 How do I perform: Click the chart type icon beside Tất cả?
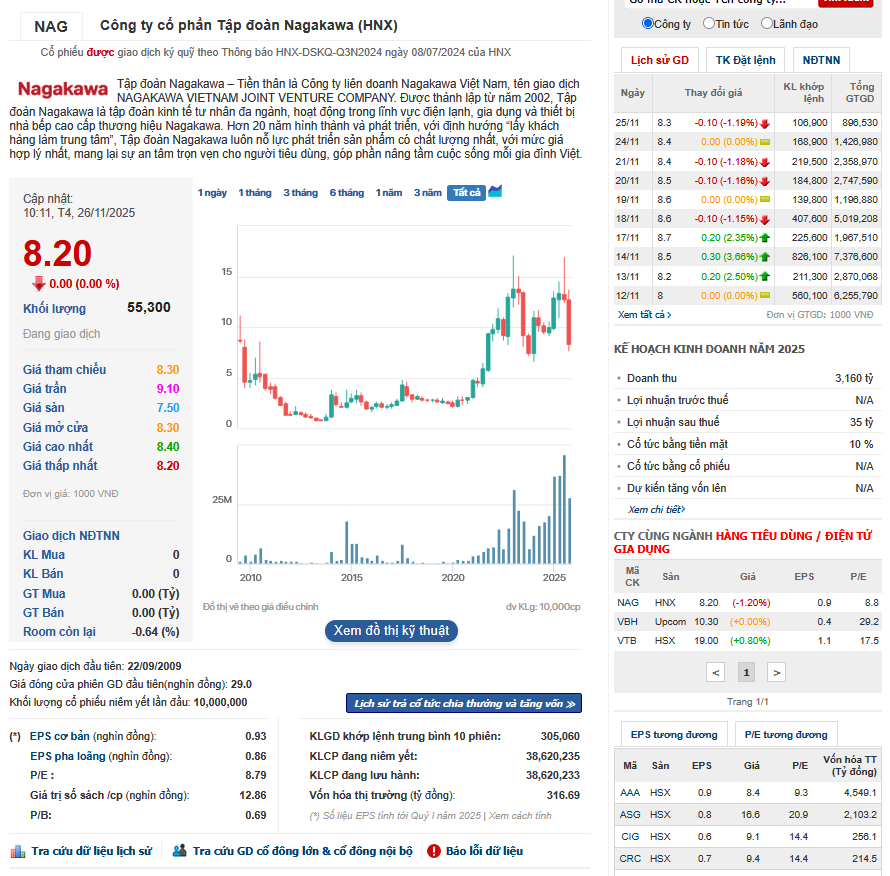(x=495, y=191)
